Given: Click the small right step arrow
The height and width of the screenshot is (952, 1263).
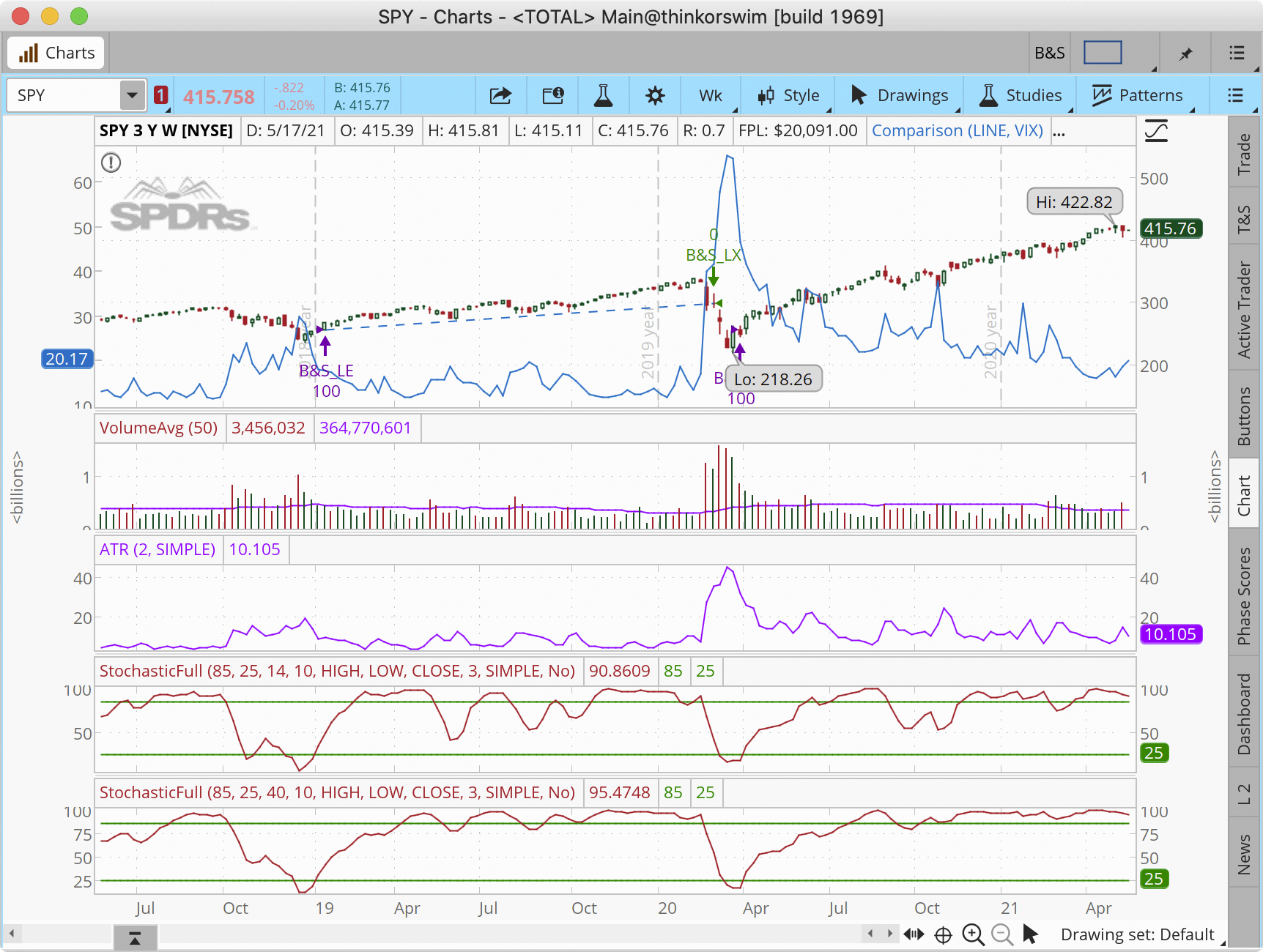Looking at the screenshot, I should tap(889, 934).
